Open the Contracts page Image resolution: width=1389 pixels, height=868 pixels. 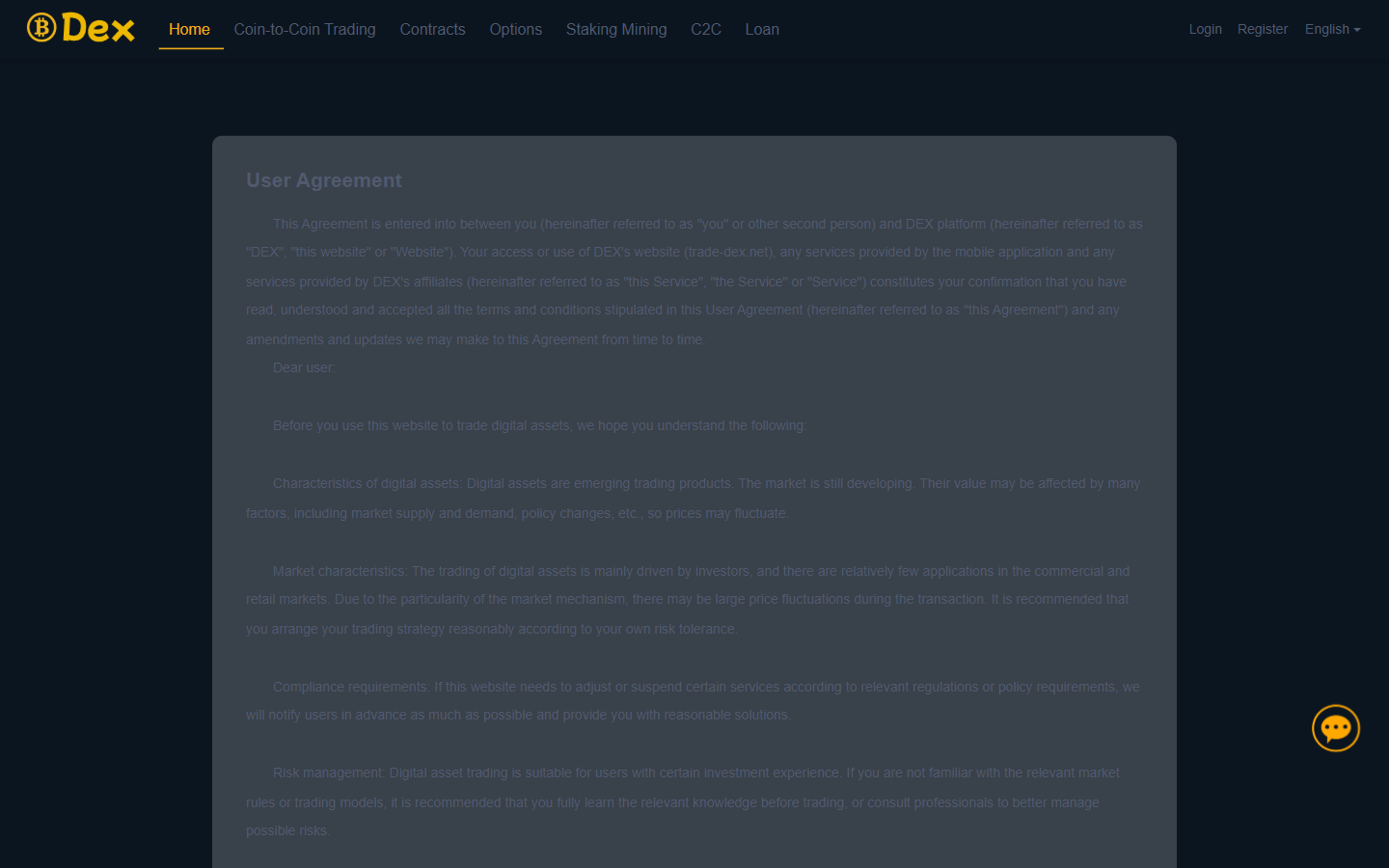pyautogui.click(x=432, y=29)
